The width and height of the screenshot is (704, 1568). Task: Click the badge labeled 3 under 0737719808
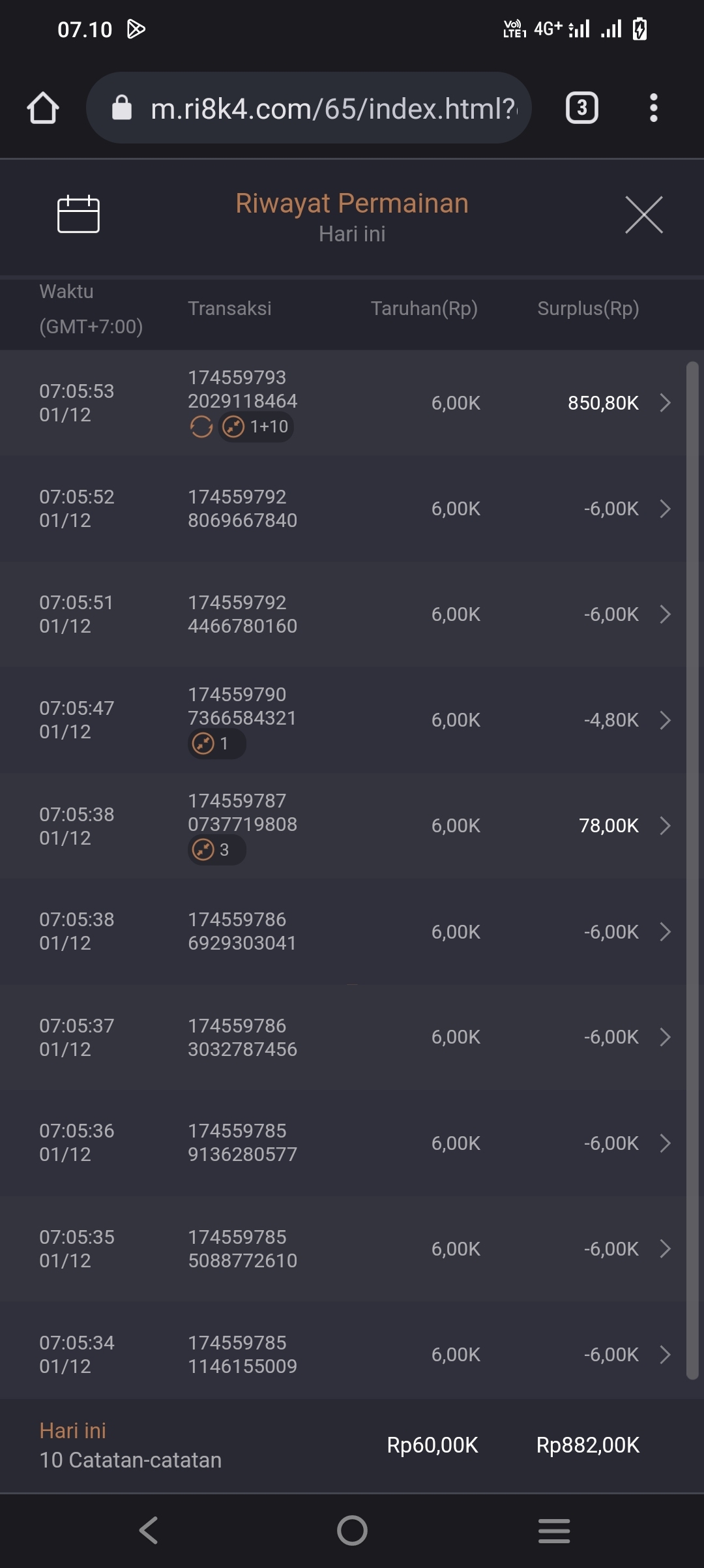coord(216,850)
